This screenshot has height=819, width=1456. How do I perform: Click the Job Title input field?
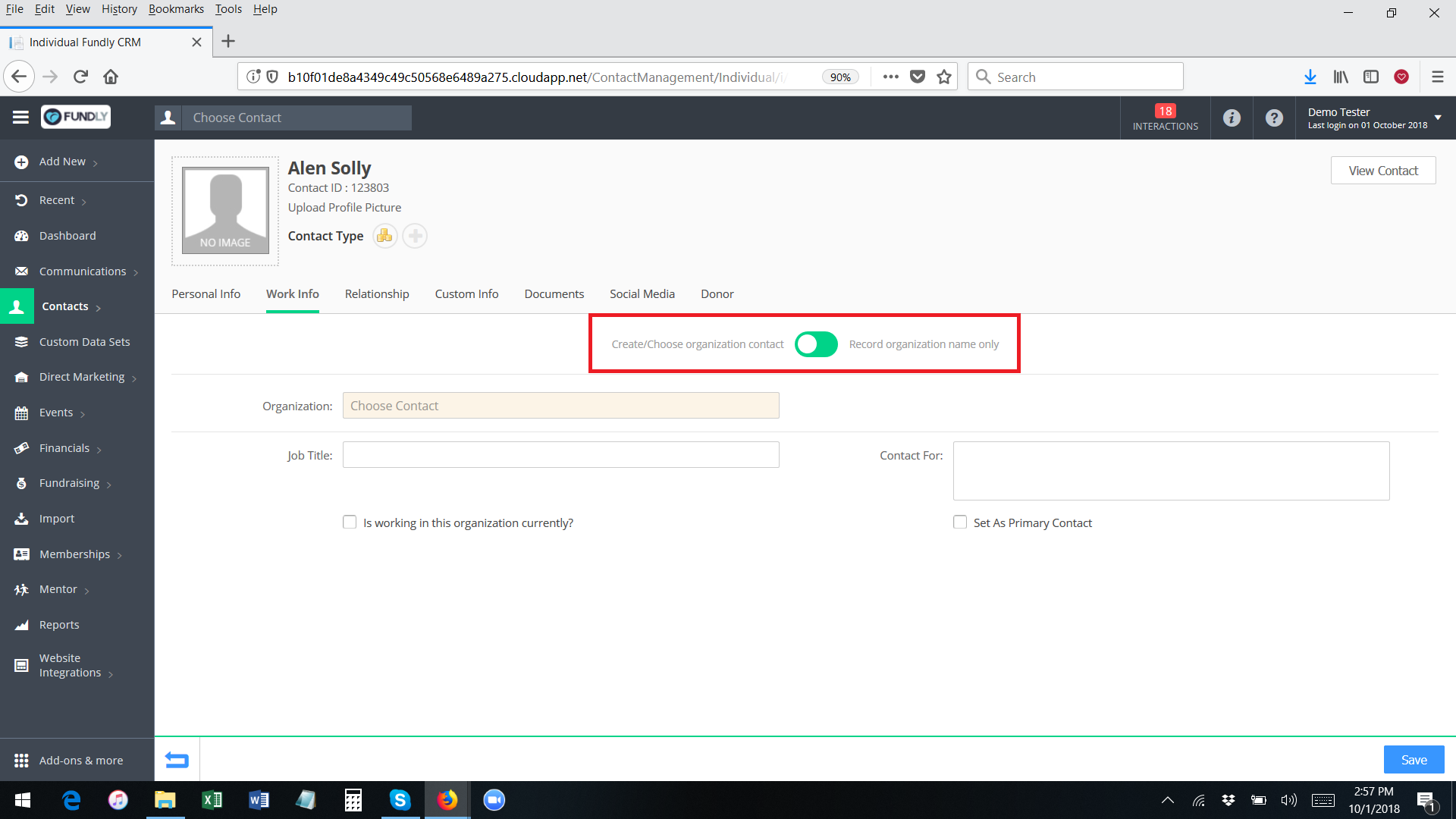(x=560, y=455)
